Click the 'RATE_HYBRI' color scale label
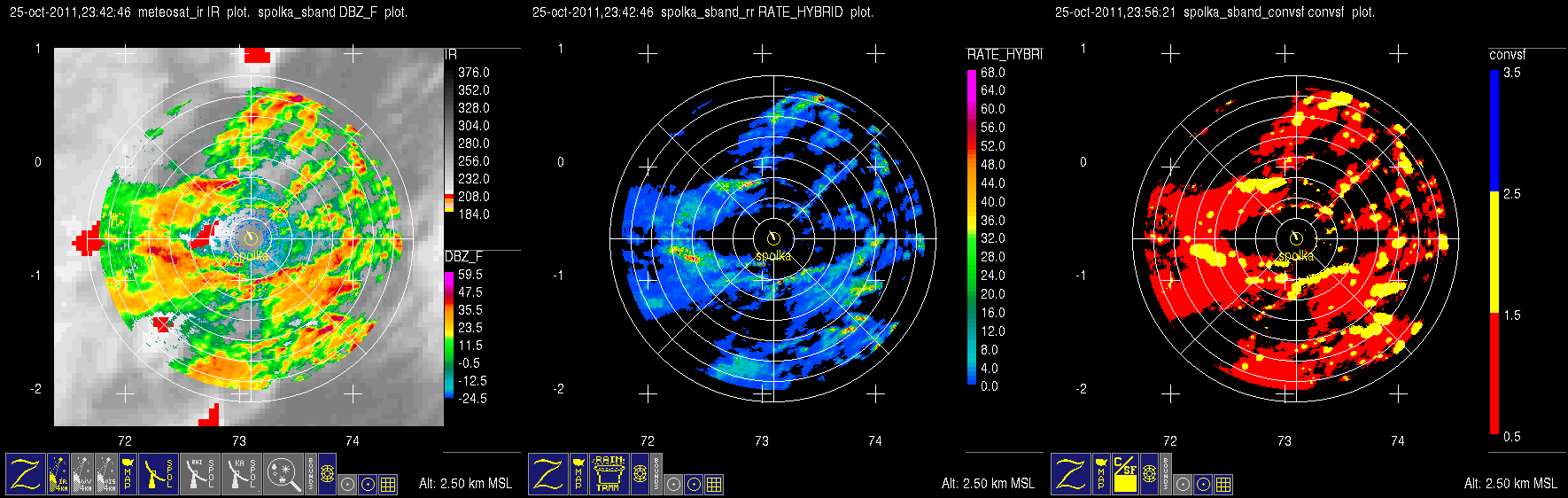This screenshot has height=498, width=1568. [x=1005, y=55]
